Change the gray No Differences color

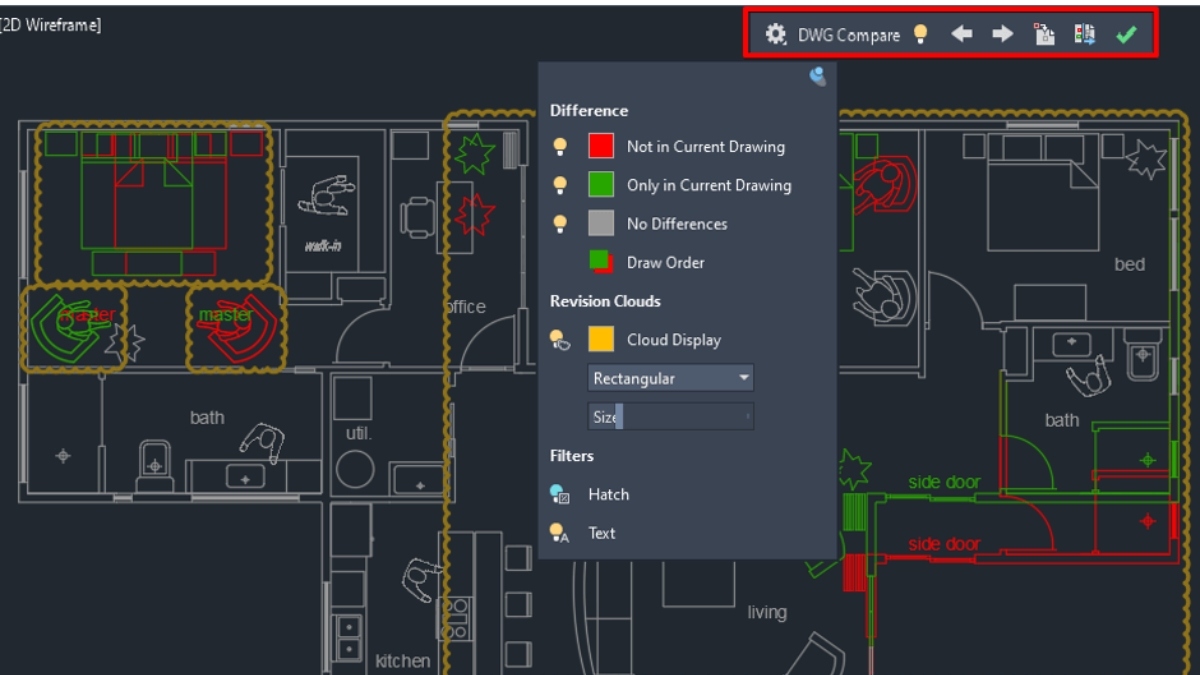(x=600, y=223)
